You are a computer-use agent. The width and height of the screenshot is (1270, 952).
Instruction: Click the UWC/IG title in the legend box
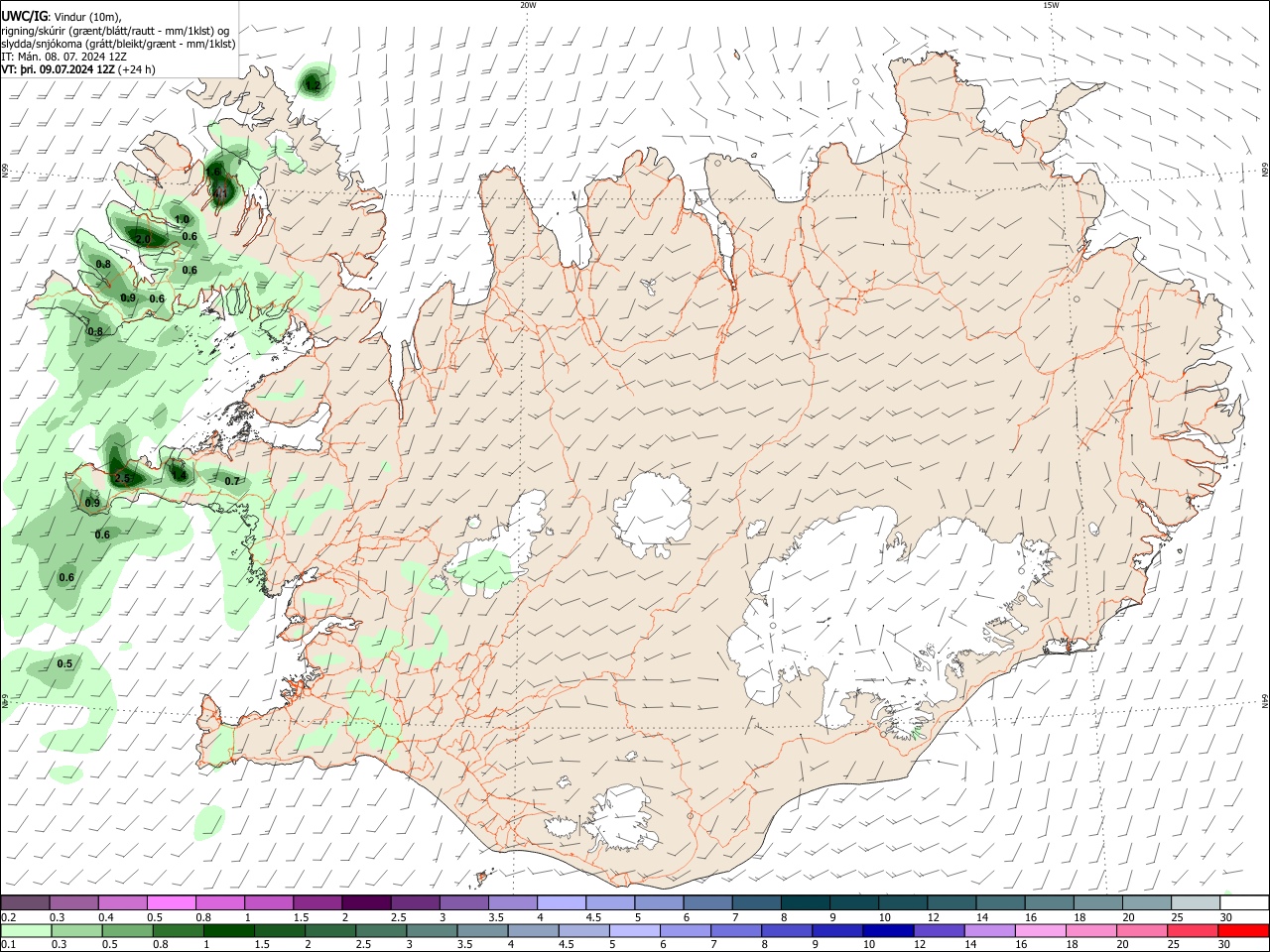tap(23, 16)
